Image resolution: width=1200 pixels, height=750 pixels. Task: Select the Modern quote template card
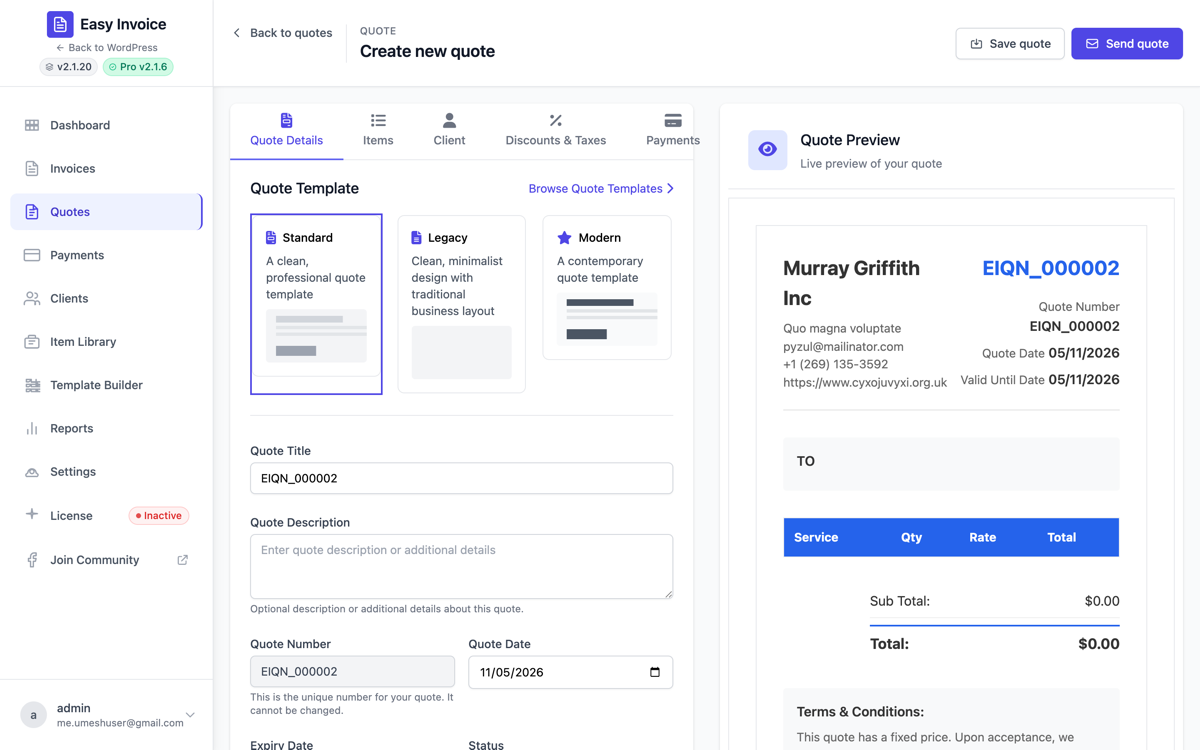(607, 287)
